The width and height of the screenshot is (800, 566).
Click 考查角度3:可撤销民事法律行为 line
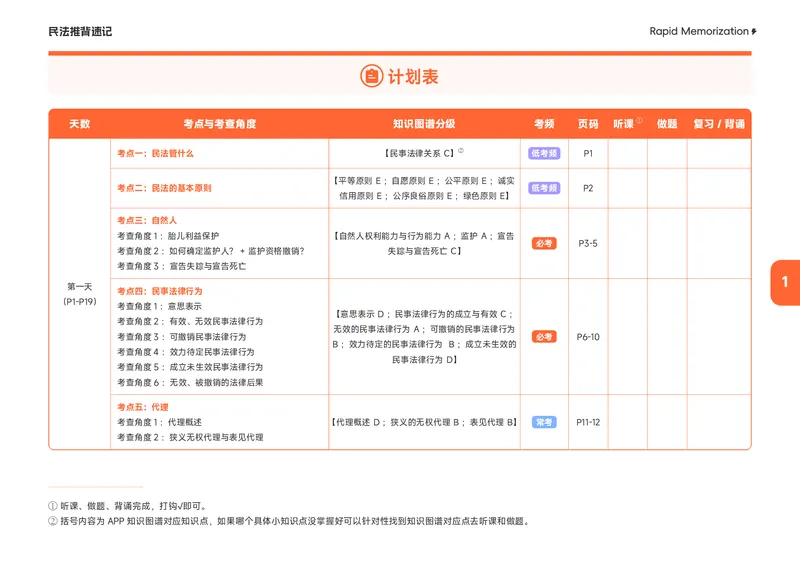[x=181, y=337]
